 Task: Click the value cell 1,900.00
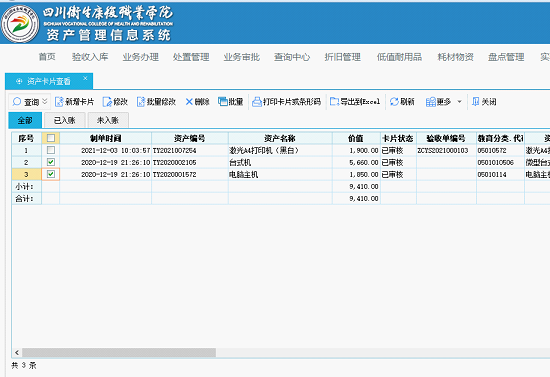[356, 150]
